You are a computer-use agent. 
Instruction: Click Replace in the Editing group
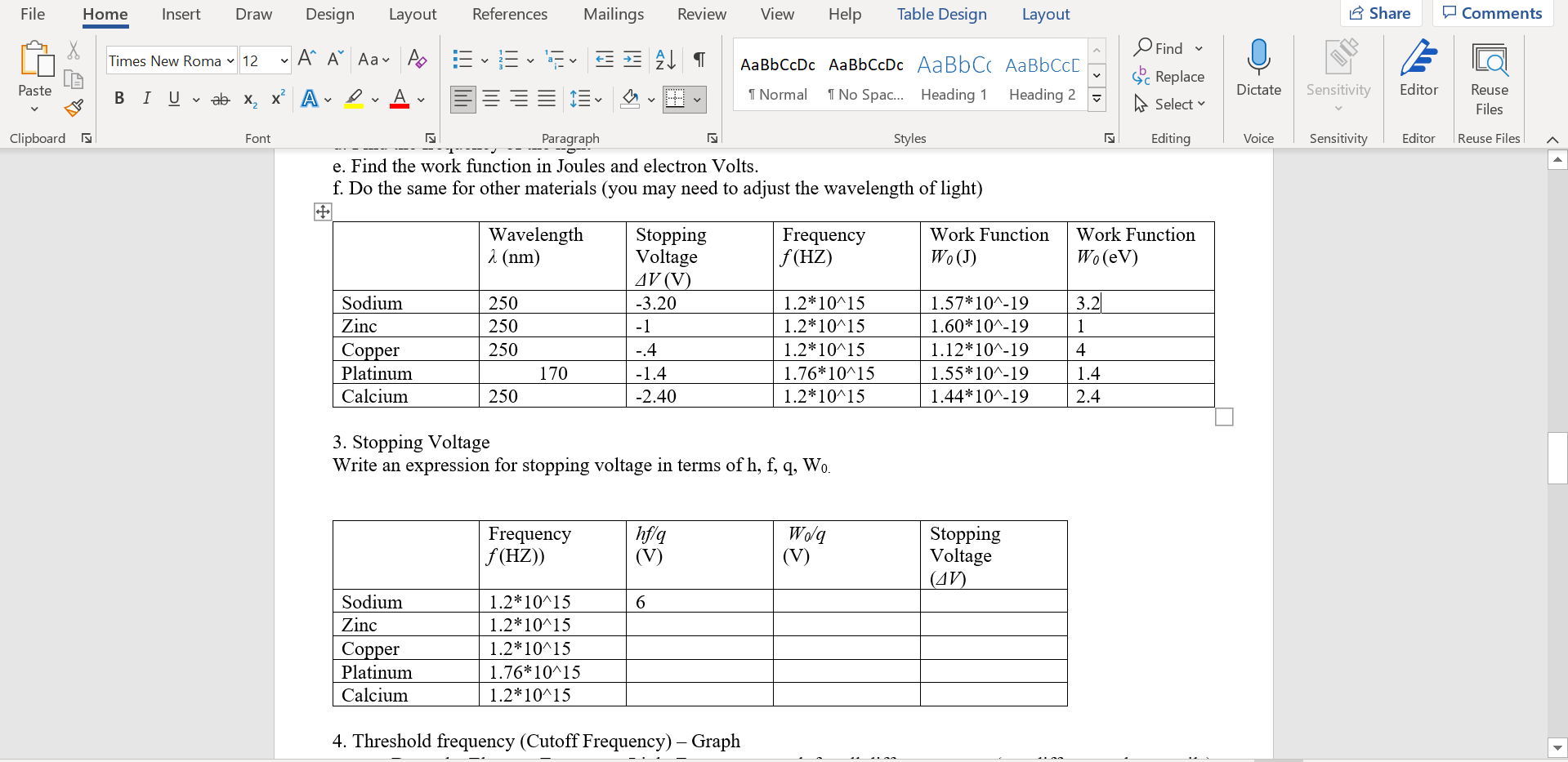1168,76
